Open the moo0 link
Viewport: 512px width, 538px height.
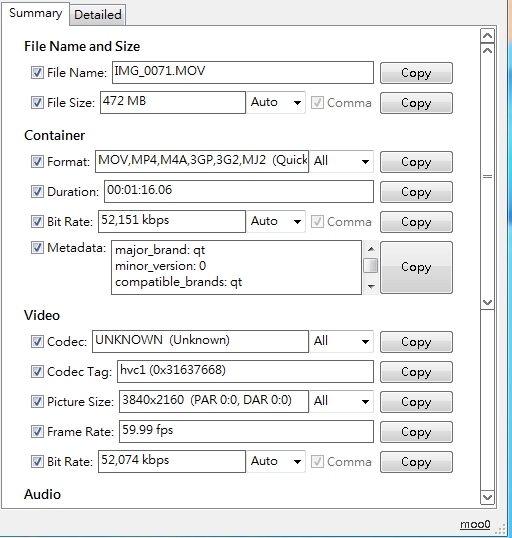tap(475, 524)
